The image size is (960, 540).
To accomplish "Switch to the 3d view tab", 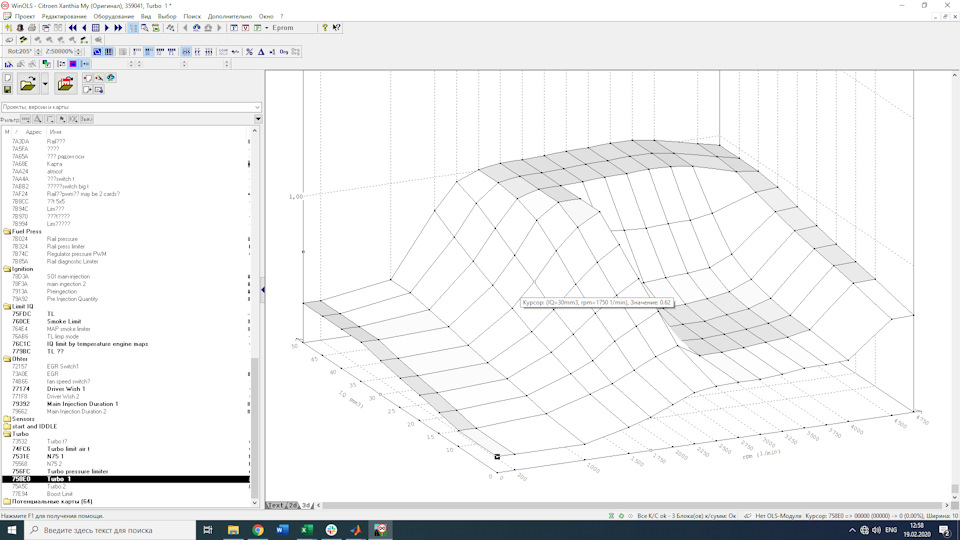I will point(306,505).
